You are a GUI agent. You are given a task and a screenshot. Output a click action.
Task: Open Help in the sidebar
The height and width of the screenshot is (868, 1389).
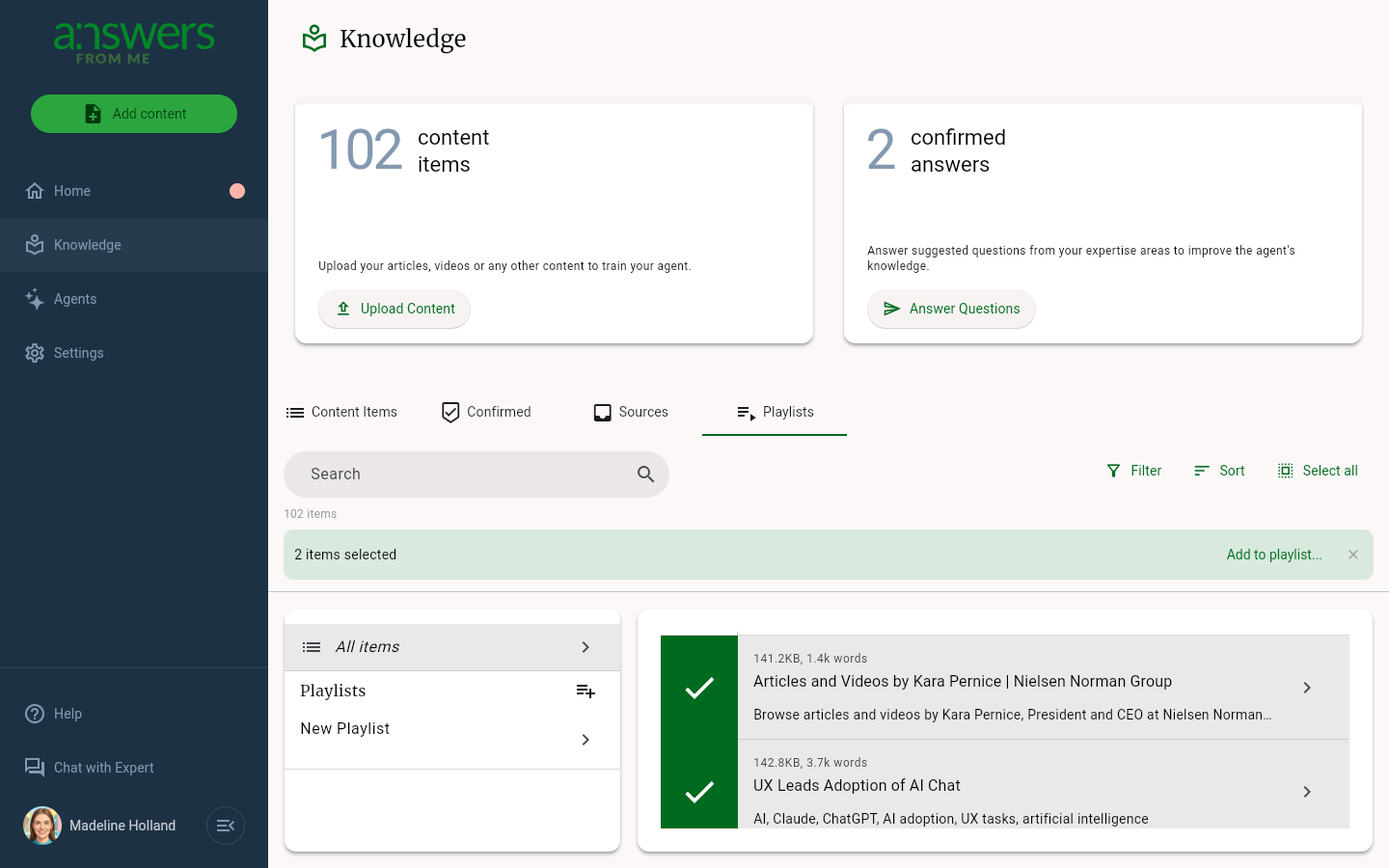point(134,714)
